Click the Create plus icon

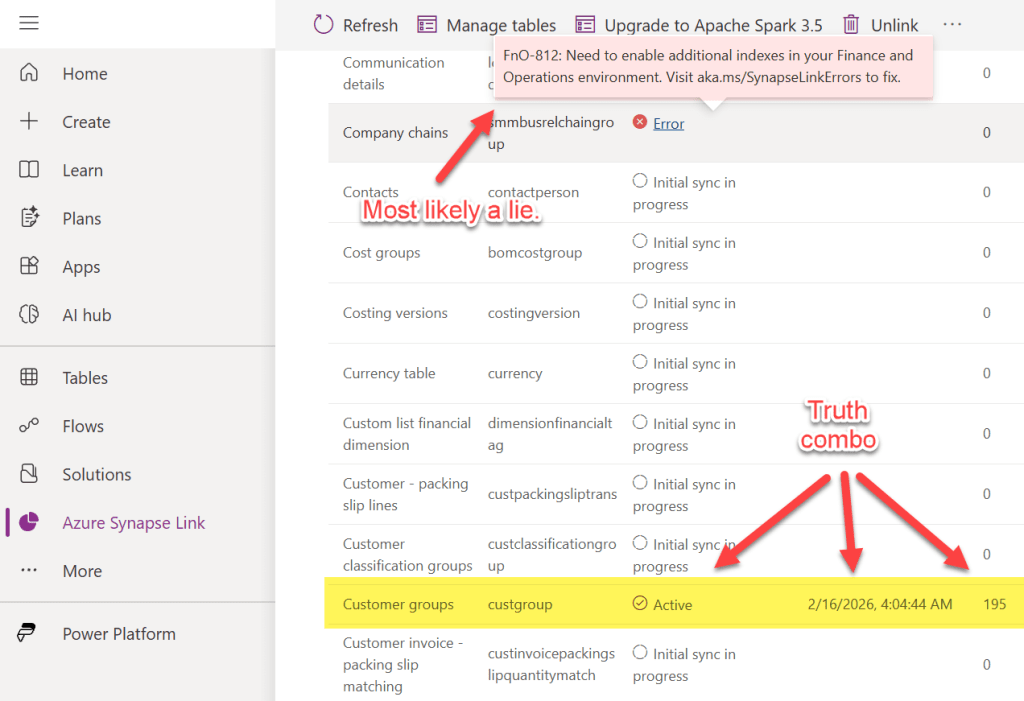pos(29,122)
